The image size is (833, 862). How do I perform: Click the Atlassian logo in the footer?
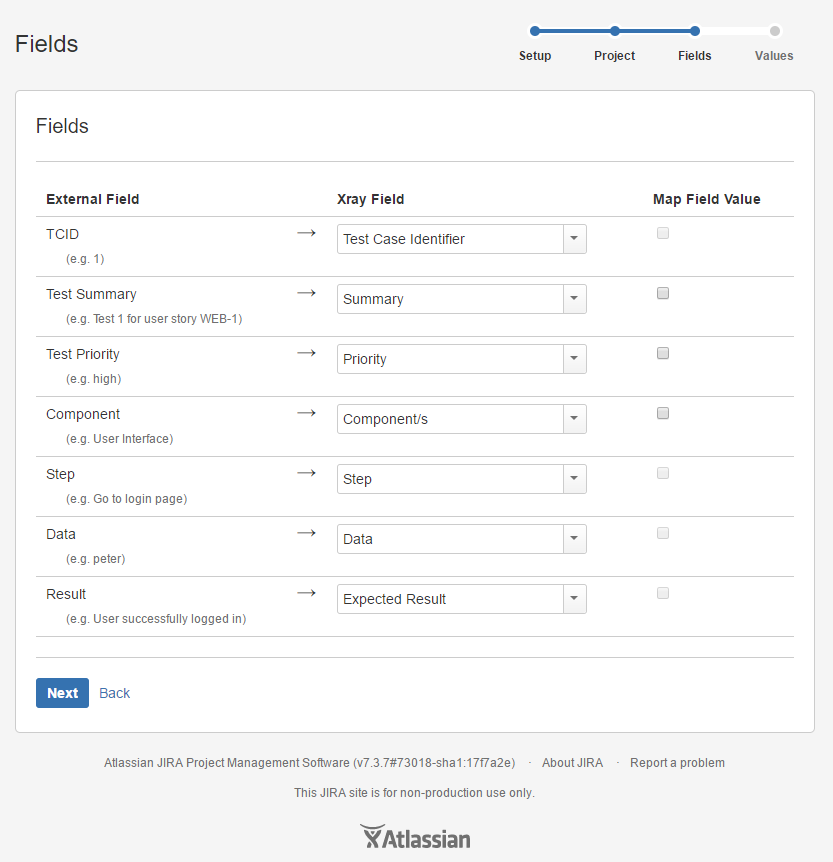click(415, 837)
